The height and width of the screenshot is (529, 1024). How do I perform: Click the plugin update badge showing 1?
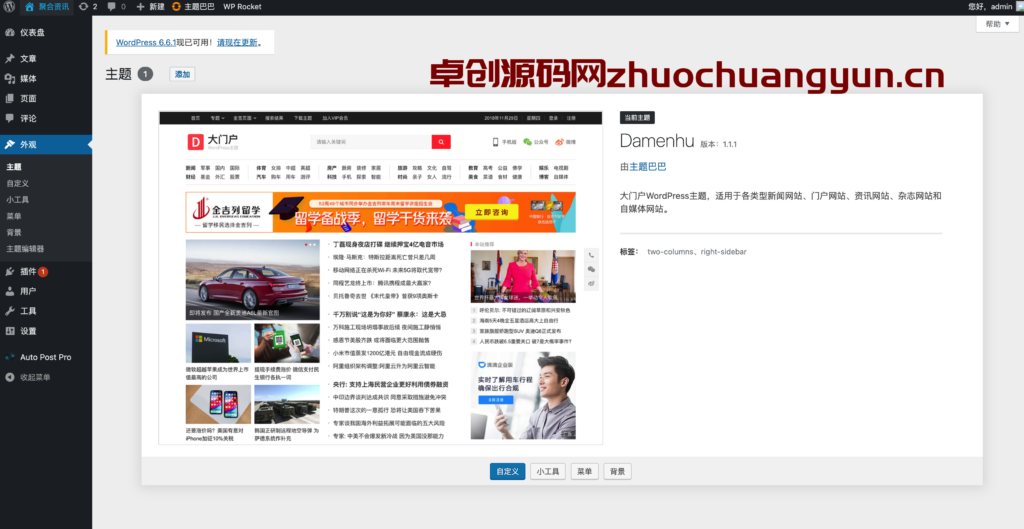(x=43, y=272)
